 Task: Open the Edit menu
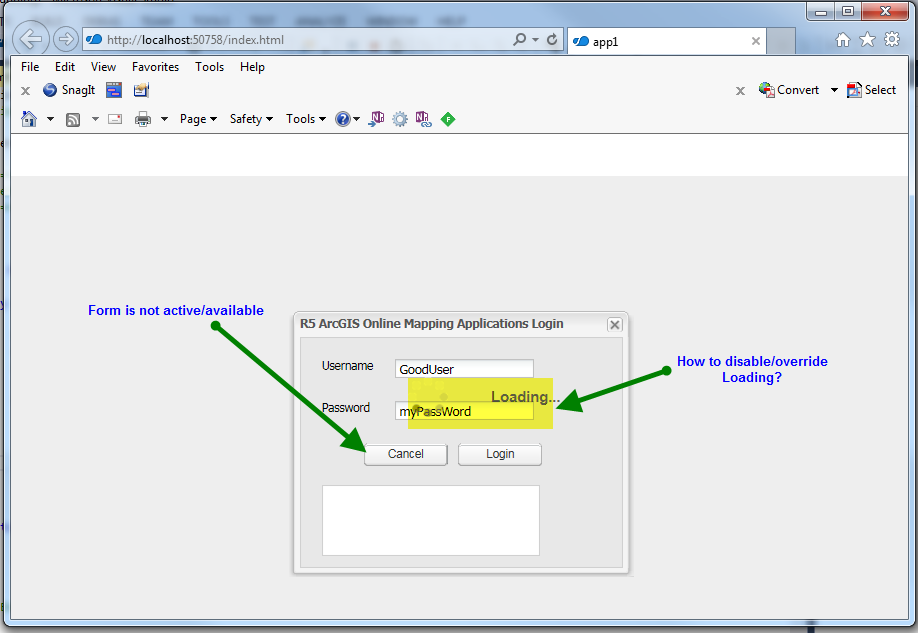[65, 67]
